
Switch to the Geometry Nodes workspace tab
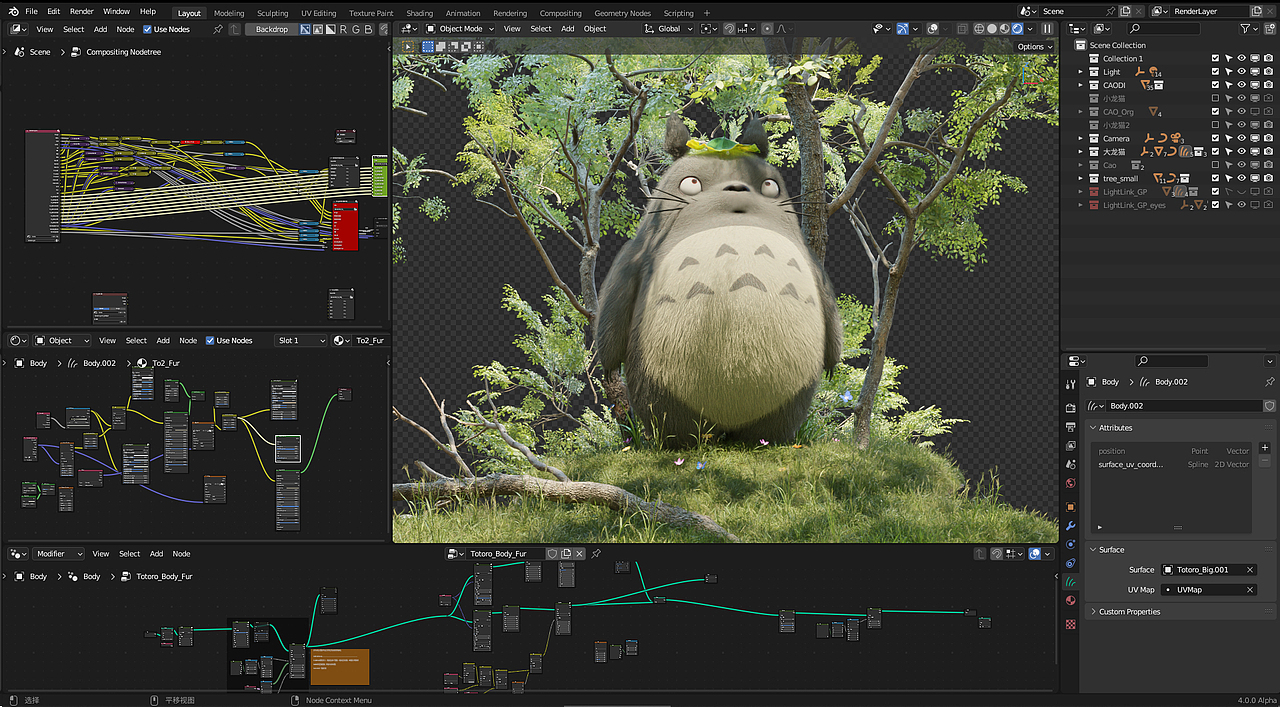[x=622, y=13]
